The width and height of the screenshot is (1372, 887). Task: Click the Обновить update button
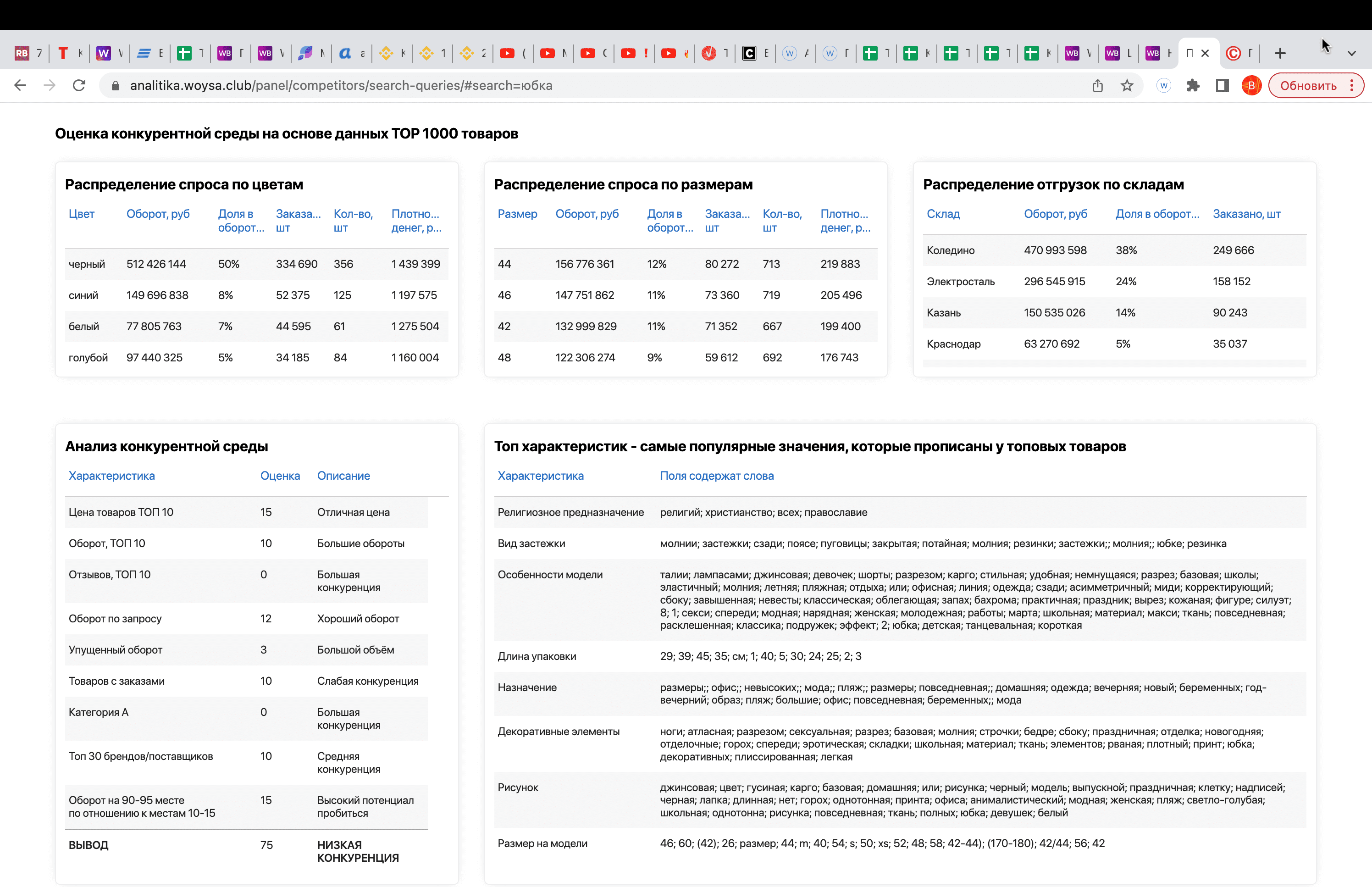(x=1308, y=85)
